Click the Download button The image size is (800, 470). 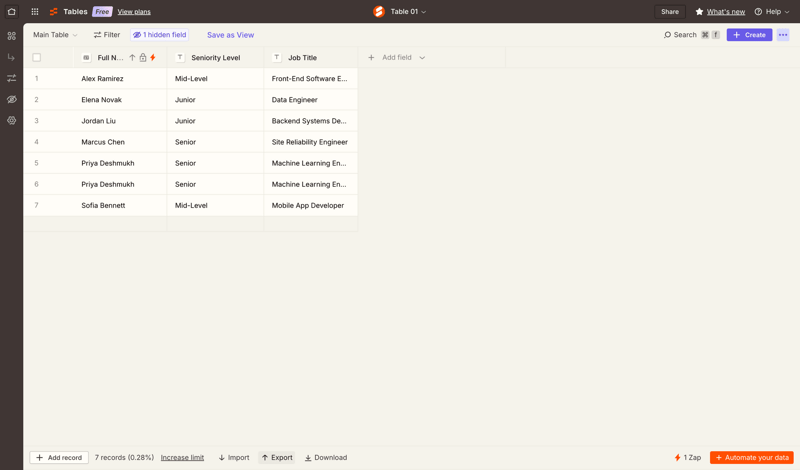[326, 458]
